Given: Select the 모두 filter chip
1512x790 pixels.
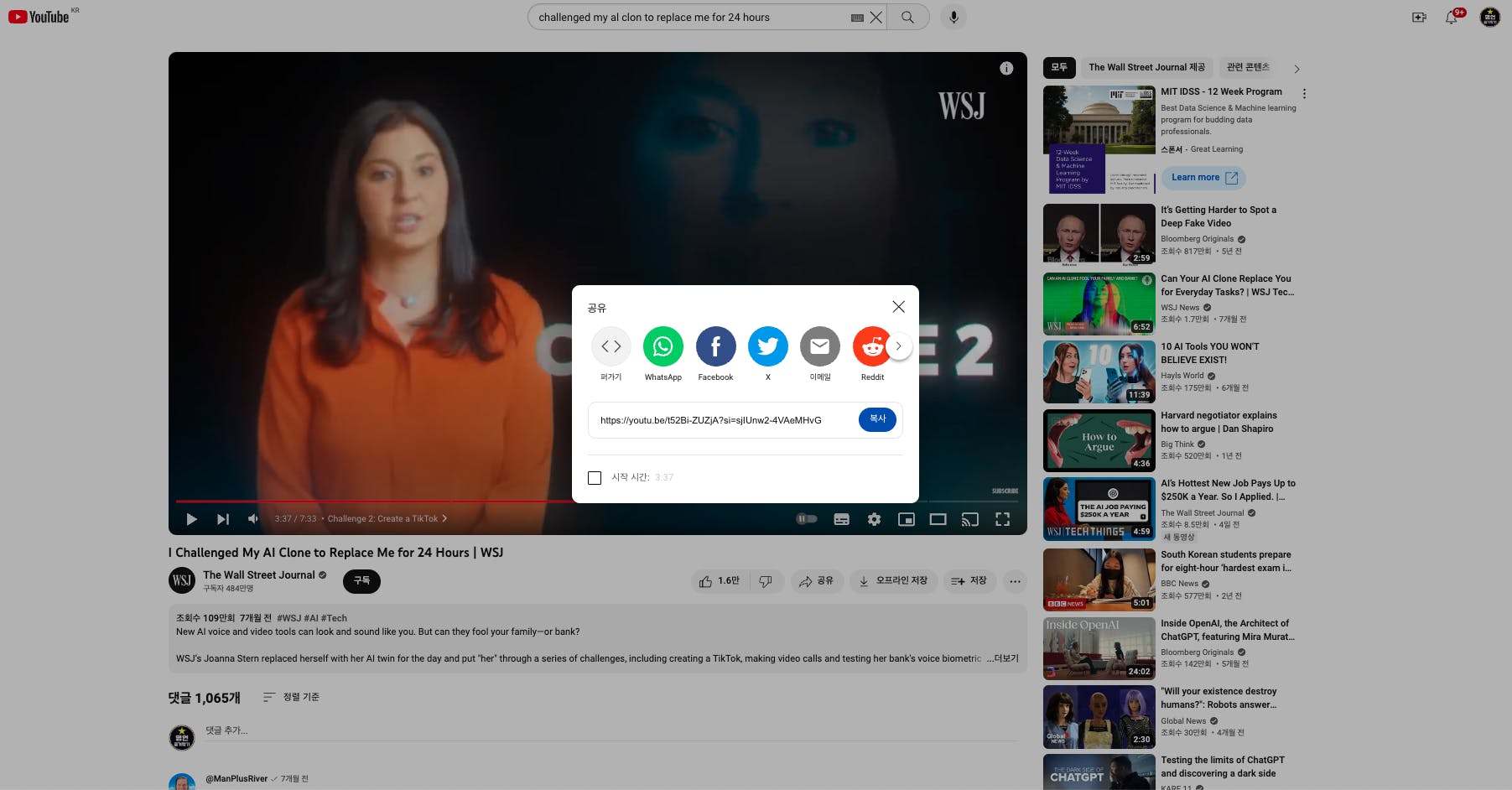Looking at the screenshot, I should 1059,67.
